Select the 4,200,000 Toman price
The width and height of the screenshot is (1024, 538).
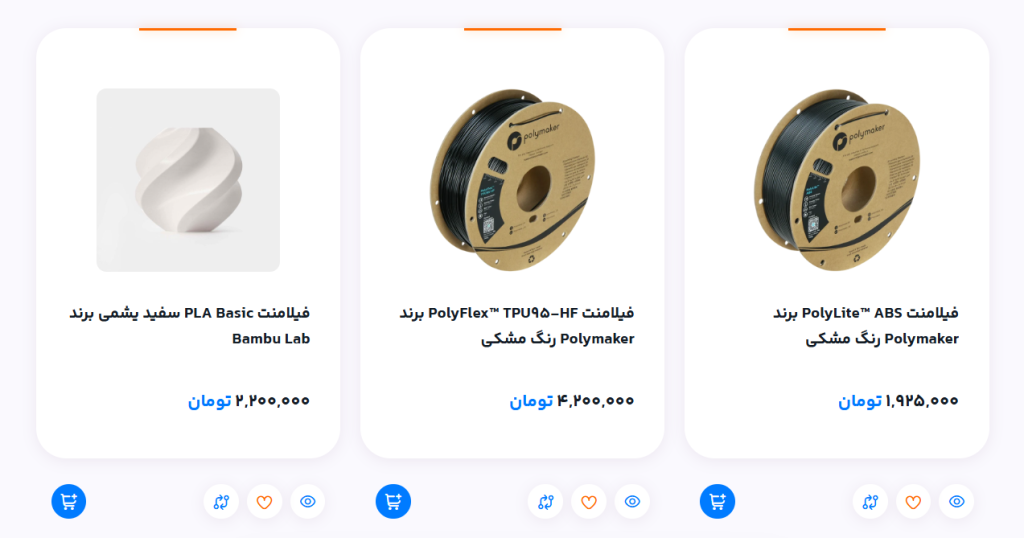(571, 400)
